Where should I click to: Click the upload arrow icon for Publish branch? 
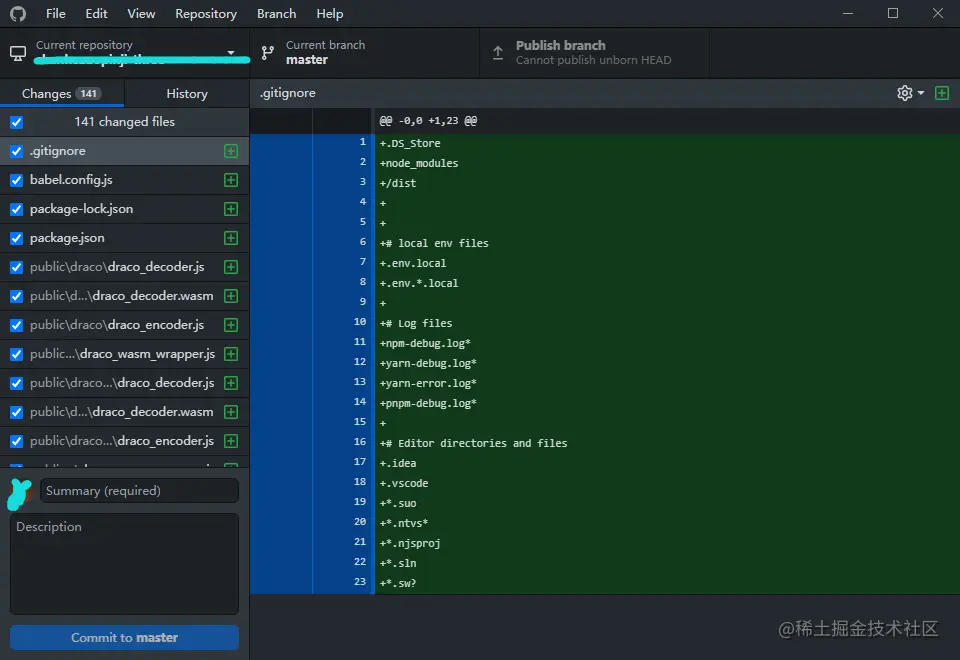click(x=498, y=53)
